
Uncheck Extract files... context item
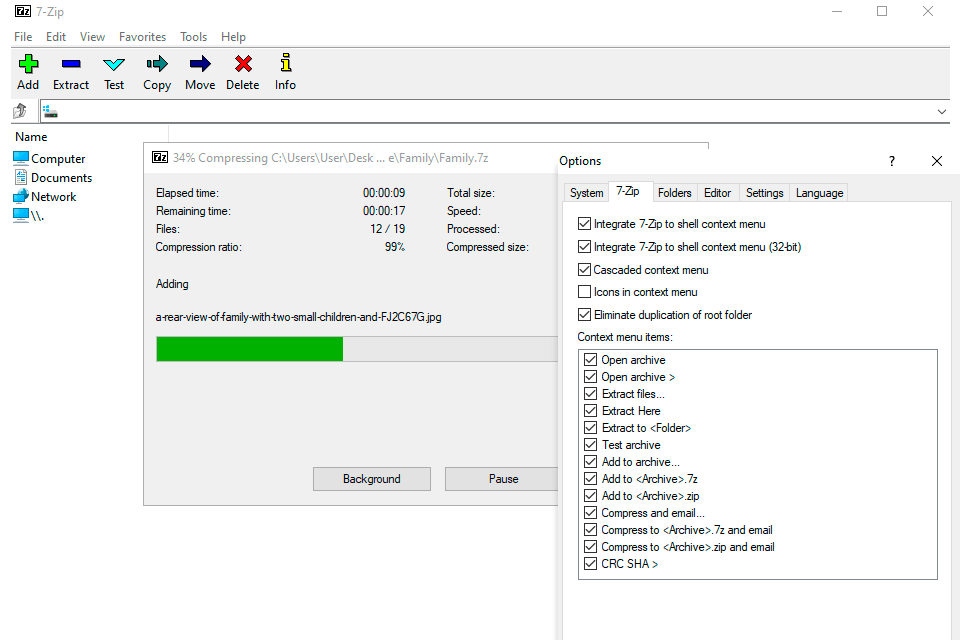(590, 393)
